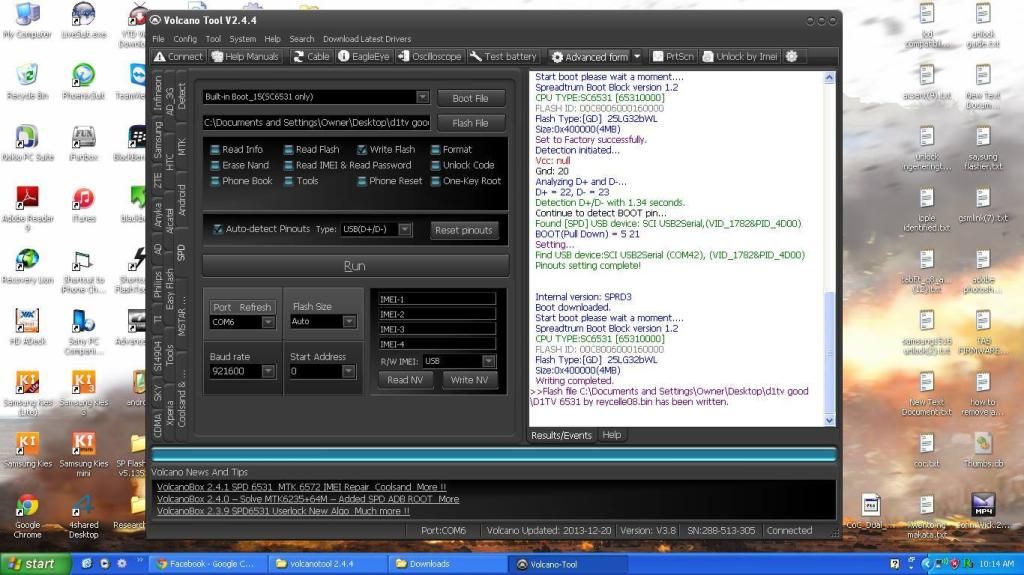Open the COM6 port dropdown
This screenshot has width=1024, height=575.
(268, 322)
